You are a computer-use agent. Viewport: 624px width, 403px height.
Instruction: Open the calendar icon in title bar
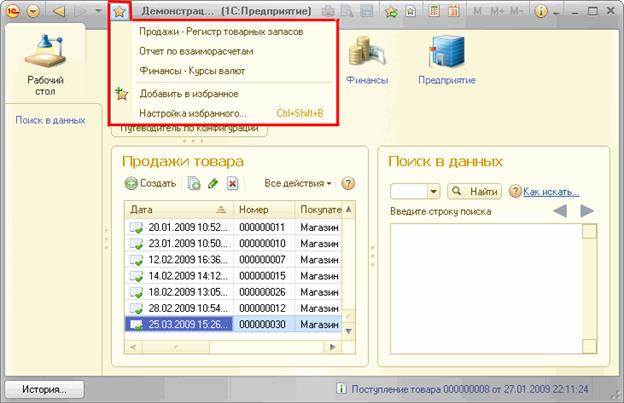click(x=453, y=11)
